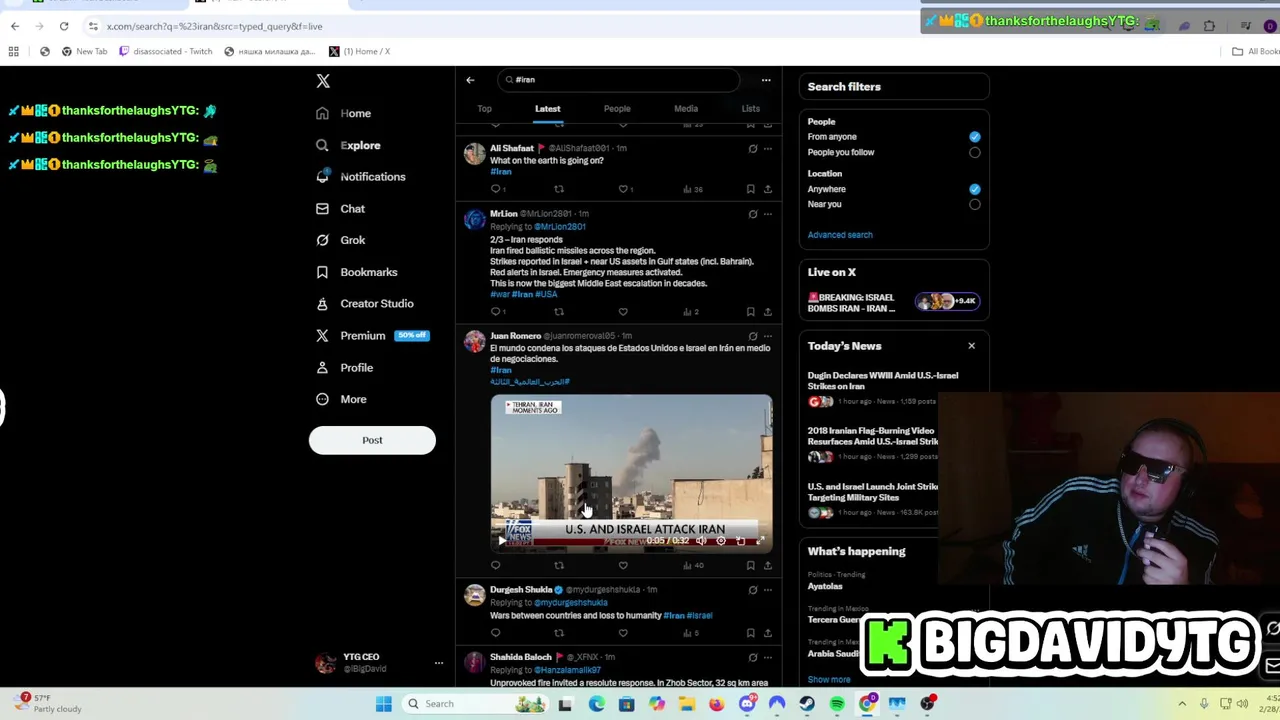The image size is (1280, 720).
Task: Select 'Near you' location option
Action: (974, 204)
